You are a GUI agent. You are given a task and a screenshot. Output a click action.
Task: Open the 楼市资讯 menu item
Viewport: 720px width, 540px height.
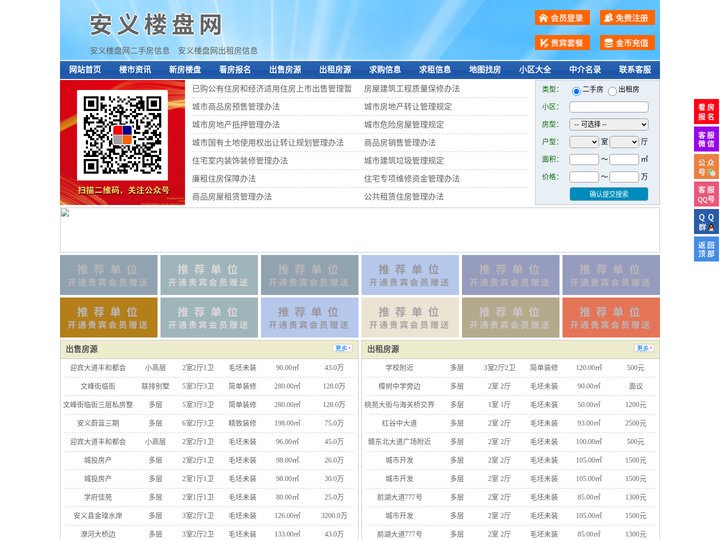coord(135,70)
